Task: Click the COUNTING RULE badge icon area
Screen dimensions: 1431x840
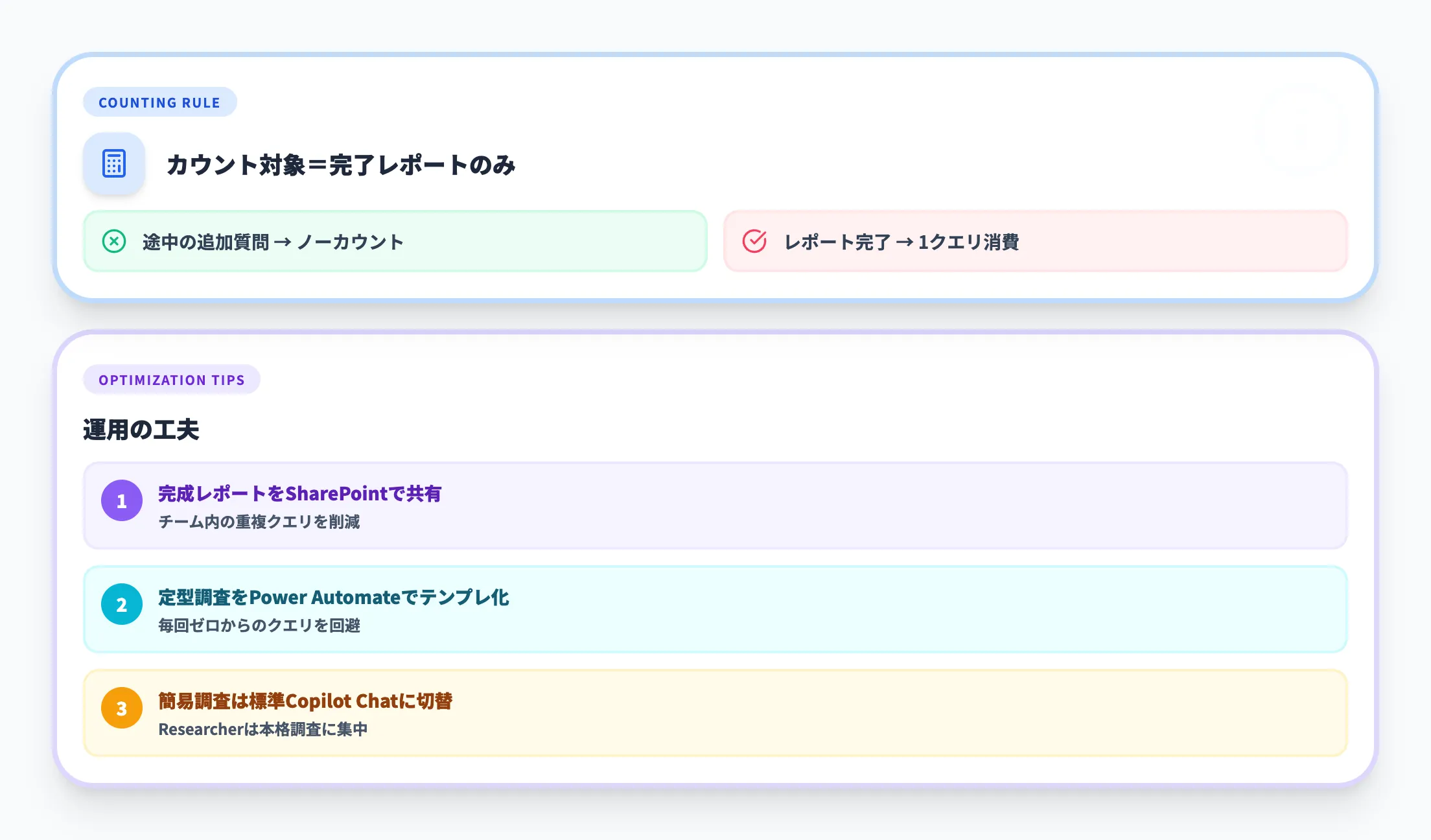Action: (160, 102)
